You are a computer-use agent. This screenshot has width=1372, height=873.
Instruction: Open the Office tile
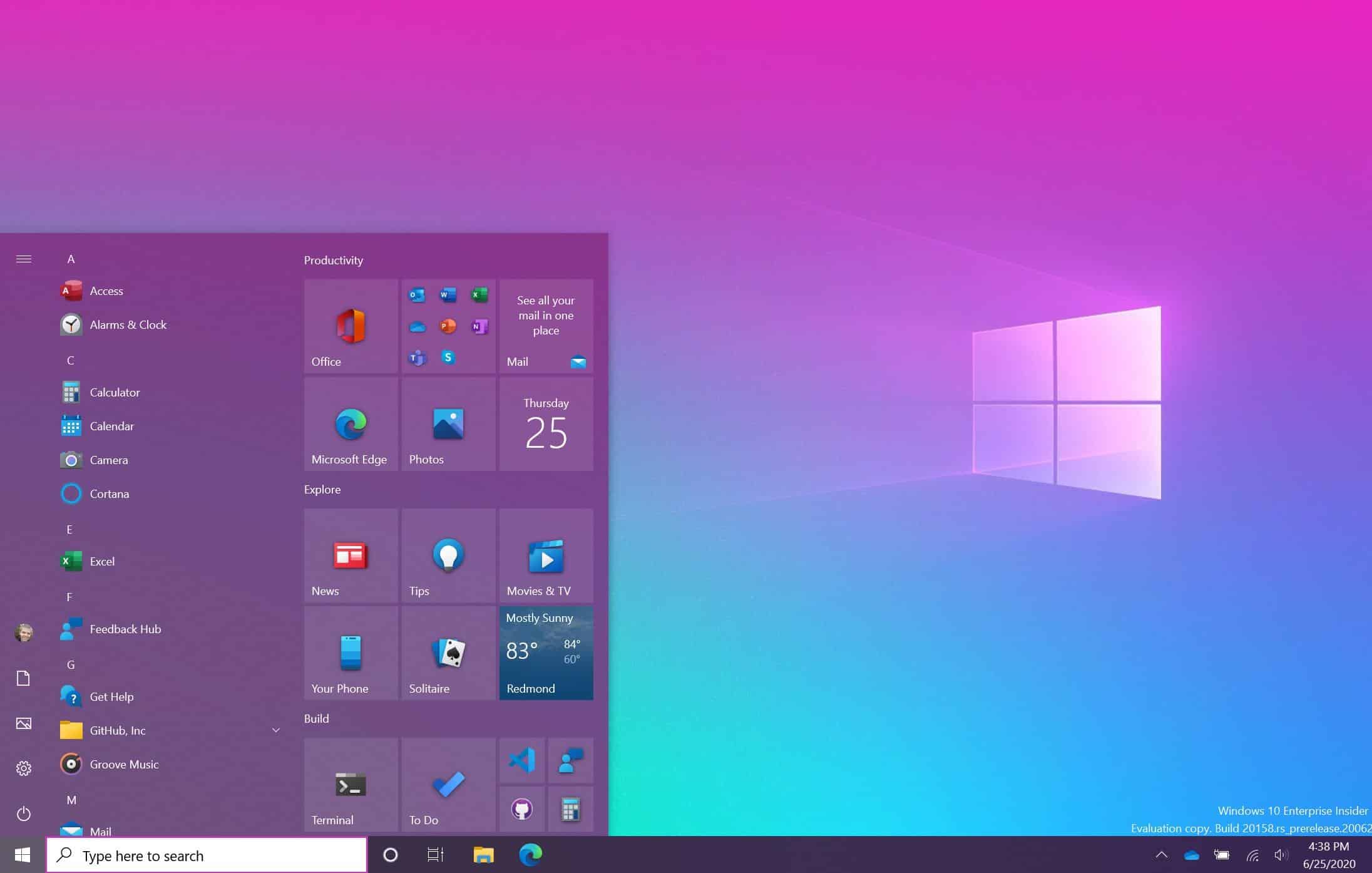pyautogui.click(x=351, y=326)
